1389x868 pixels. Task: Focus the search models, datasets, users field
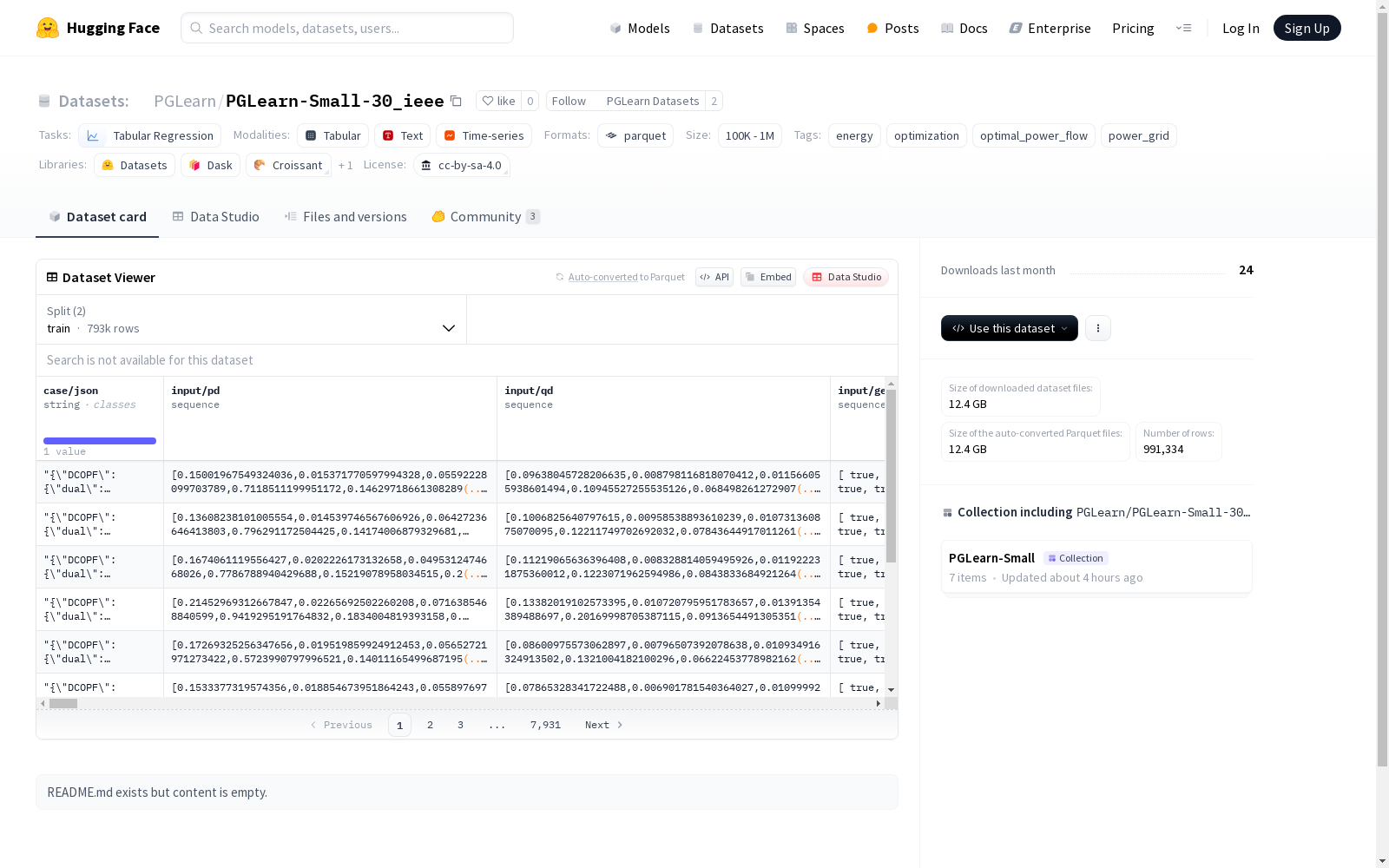click(x=347, y=28)
